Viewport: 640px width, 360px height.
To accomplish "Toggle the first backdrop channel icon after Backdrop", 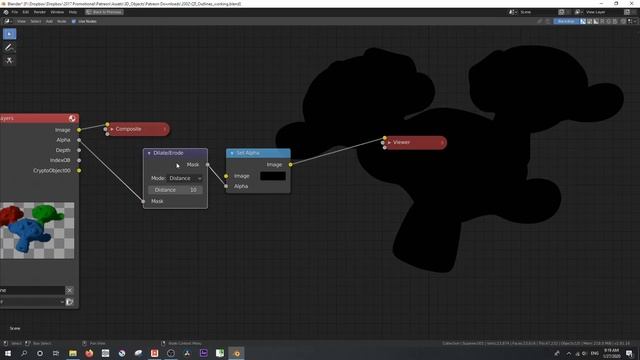I will click(x=583, y=21).
